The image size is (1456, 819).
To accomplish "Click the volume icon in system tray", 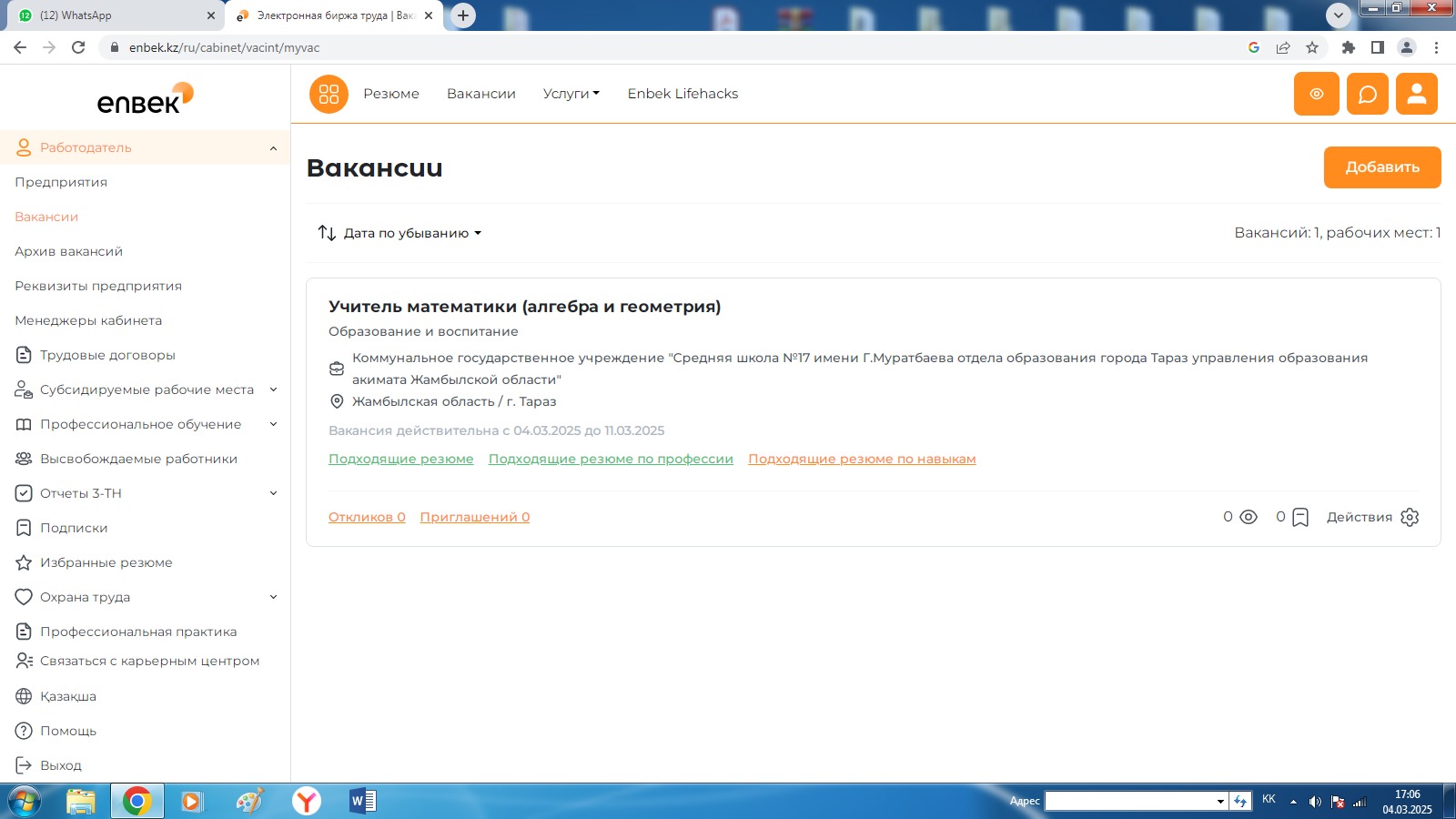I will [1314, 802].
